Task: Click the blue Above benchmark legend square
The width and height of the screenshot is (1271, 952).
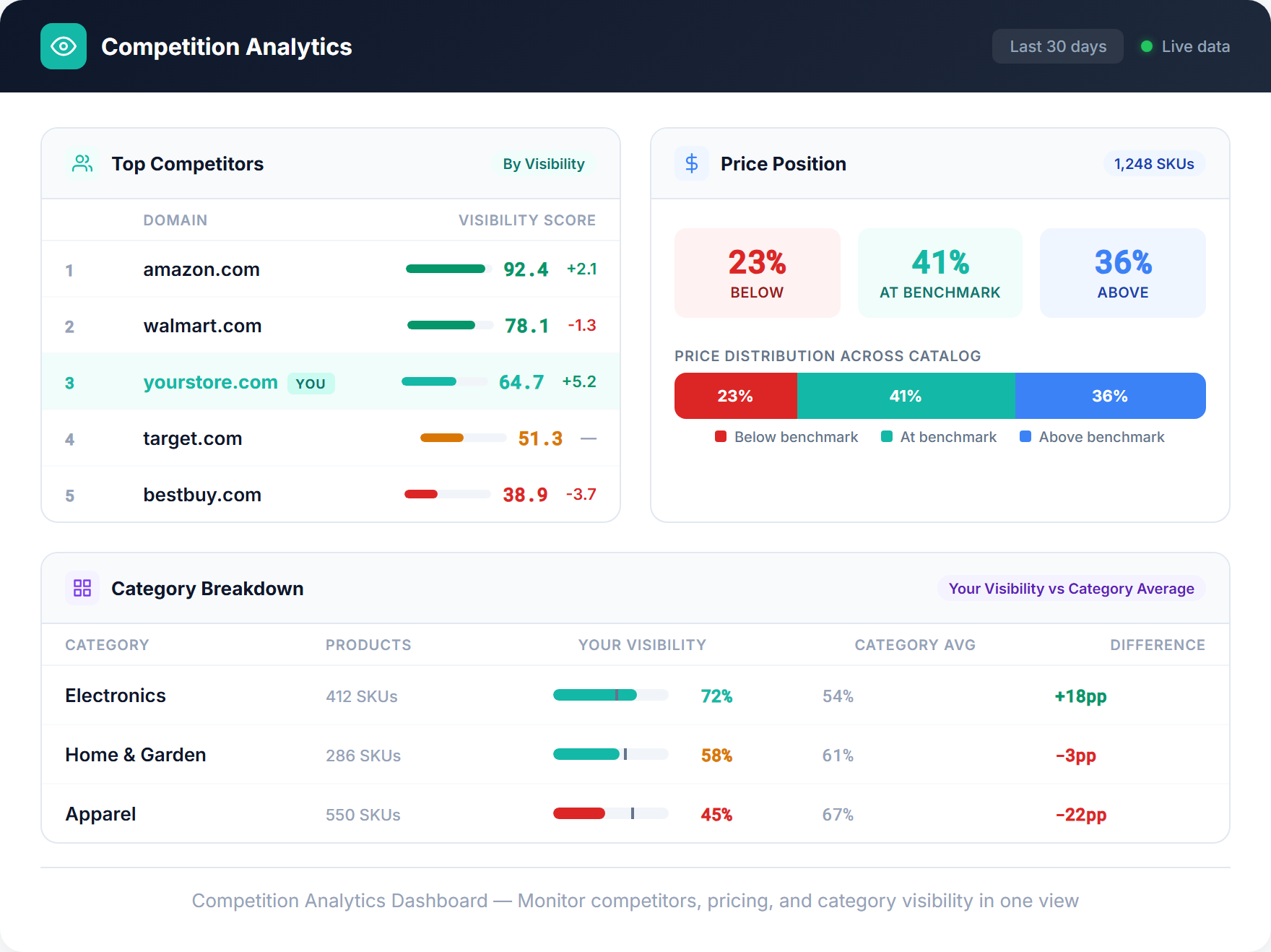Action: 1025,436
